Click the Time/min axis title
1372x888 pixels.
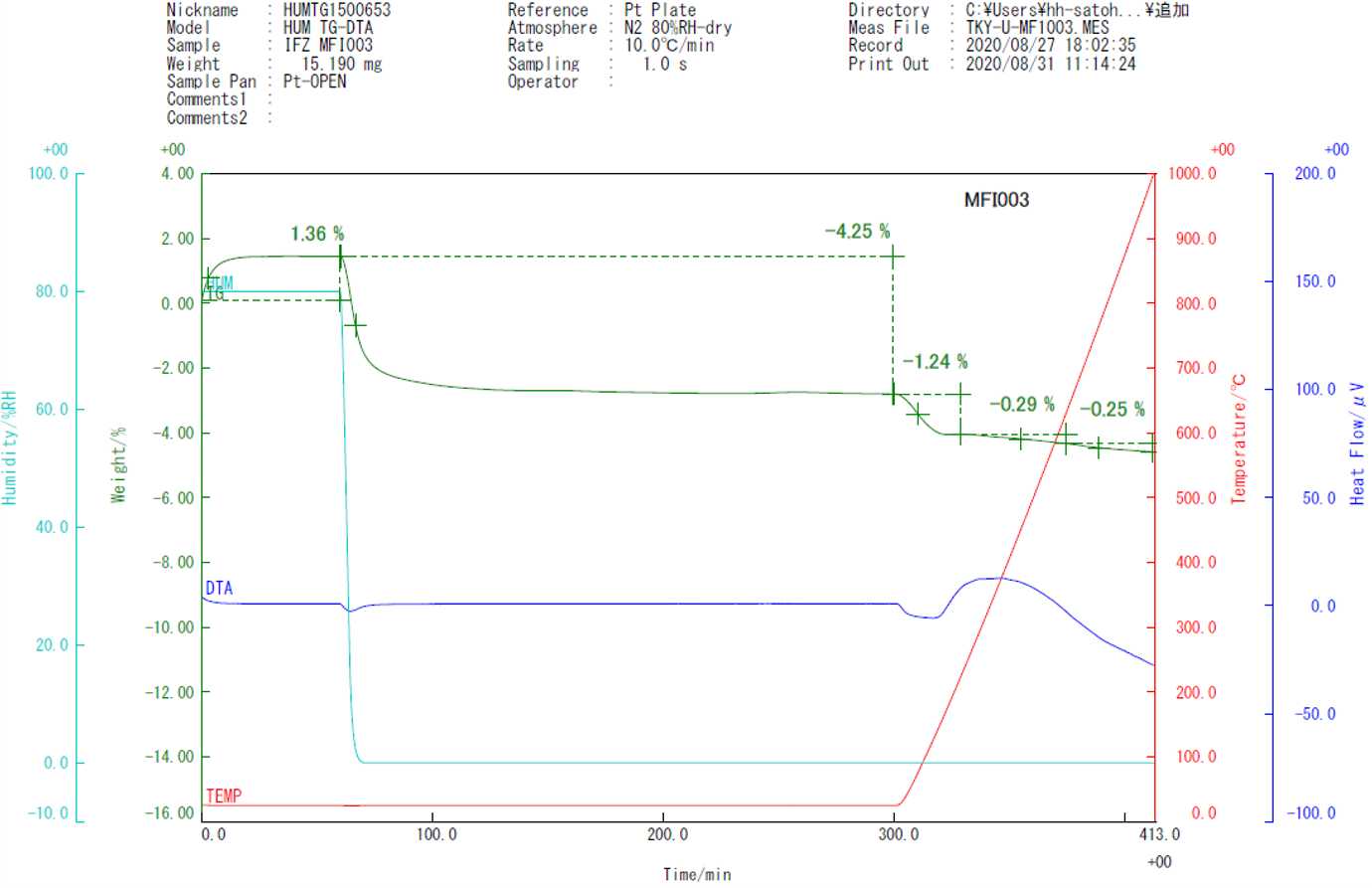point(697,874)
